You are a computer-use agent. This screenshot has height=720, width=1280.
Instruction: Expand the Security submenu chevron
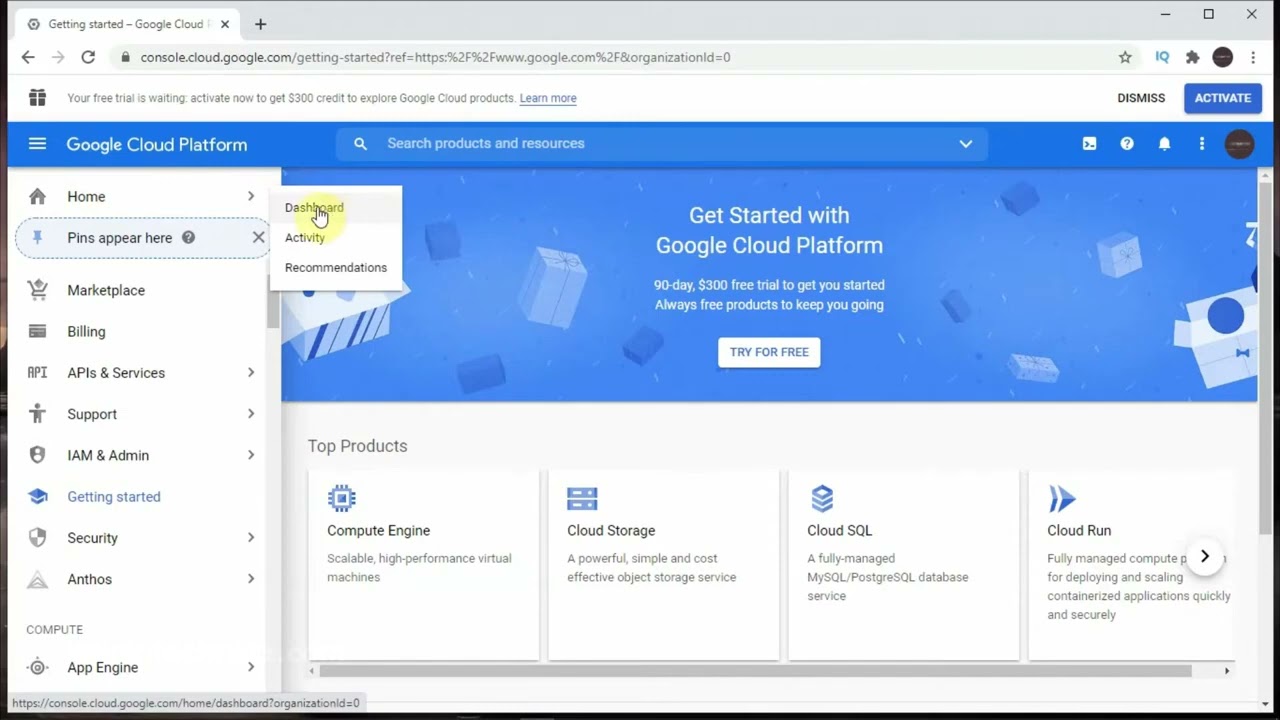(251, 538)
